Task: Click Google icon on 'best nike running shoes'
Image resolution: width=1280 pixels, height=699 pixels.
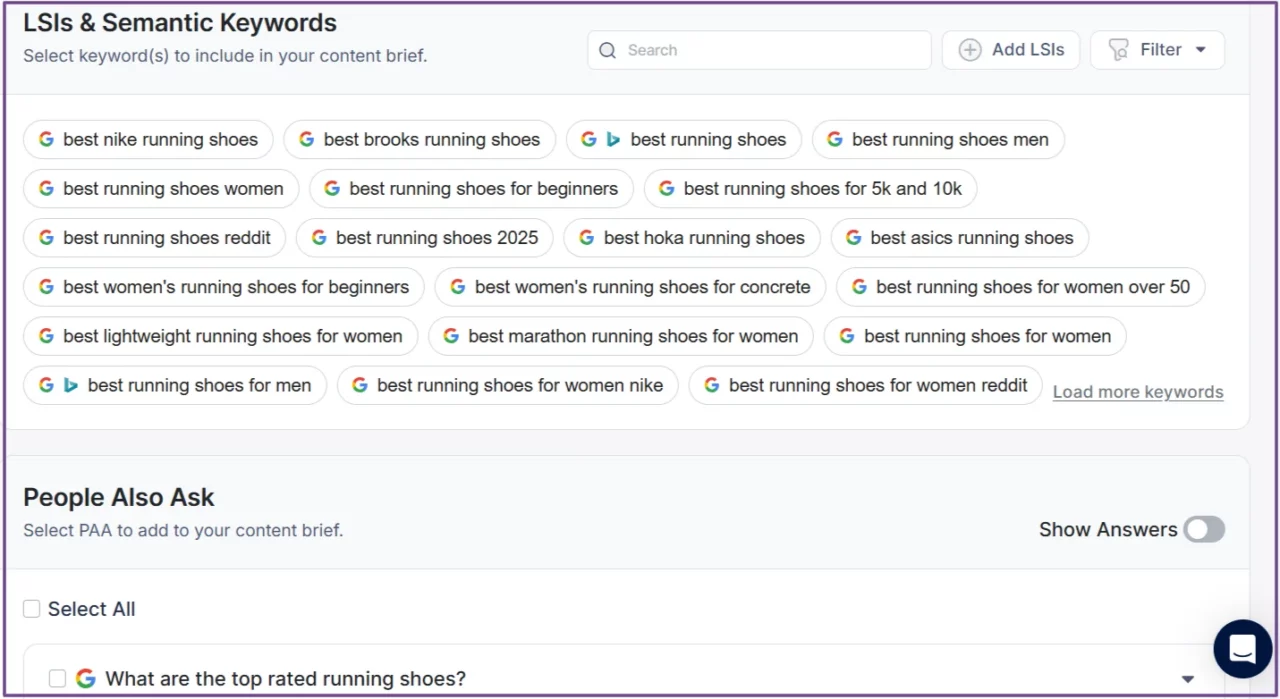Action: 46,140
